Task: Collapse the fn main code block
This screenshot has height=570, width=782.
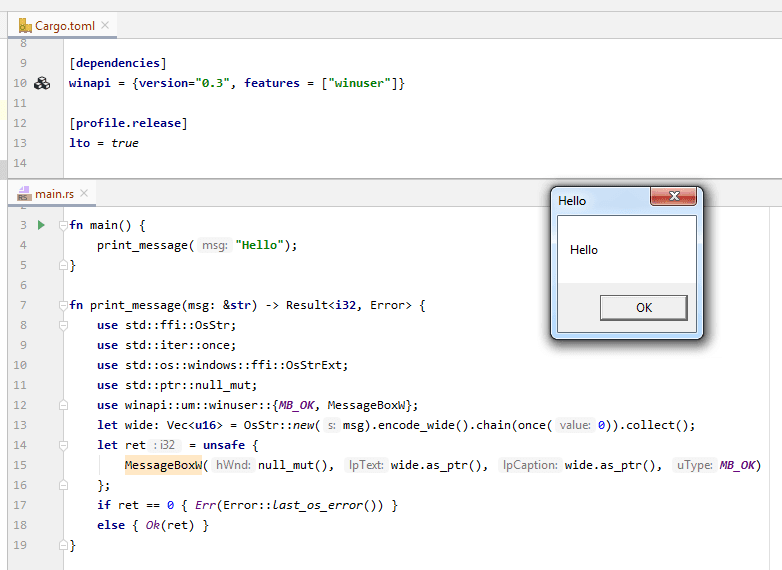Action: click(63, 225)
